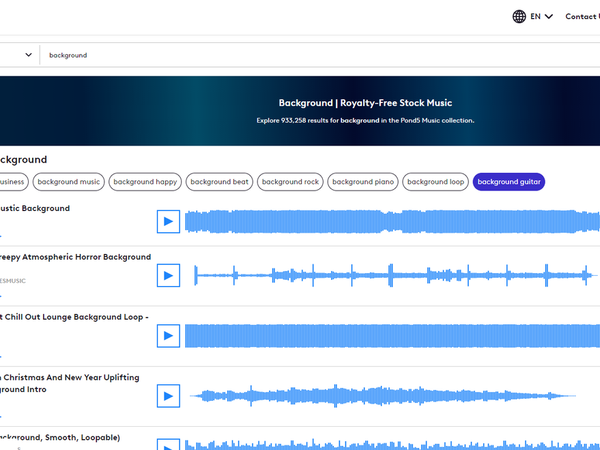600x450 pixels.
Task: Select the highlighted 'background guitar' tag
Action: pos(509,182)
